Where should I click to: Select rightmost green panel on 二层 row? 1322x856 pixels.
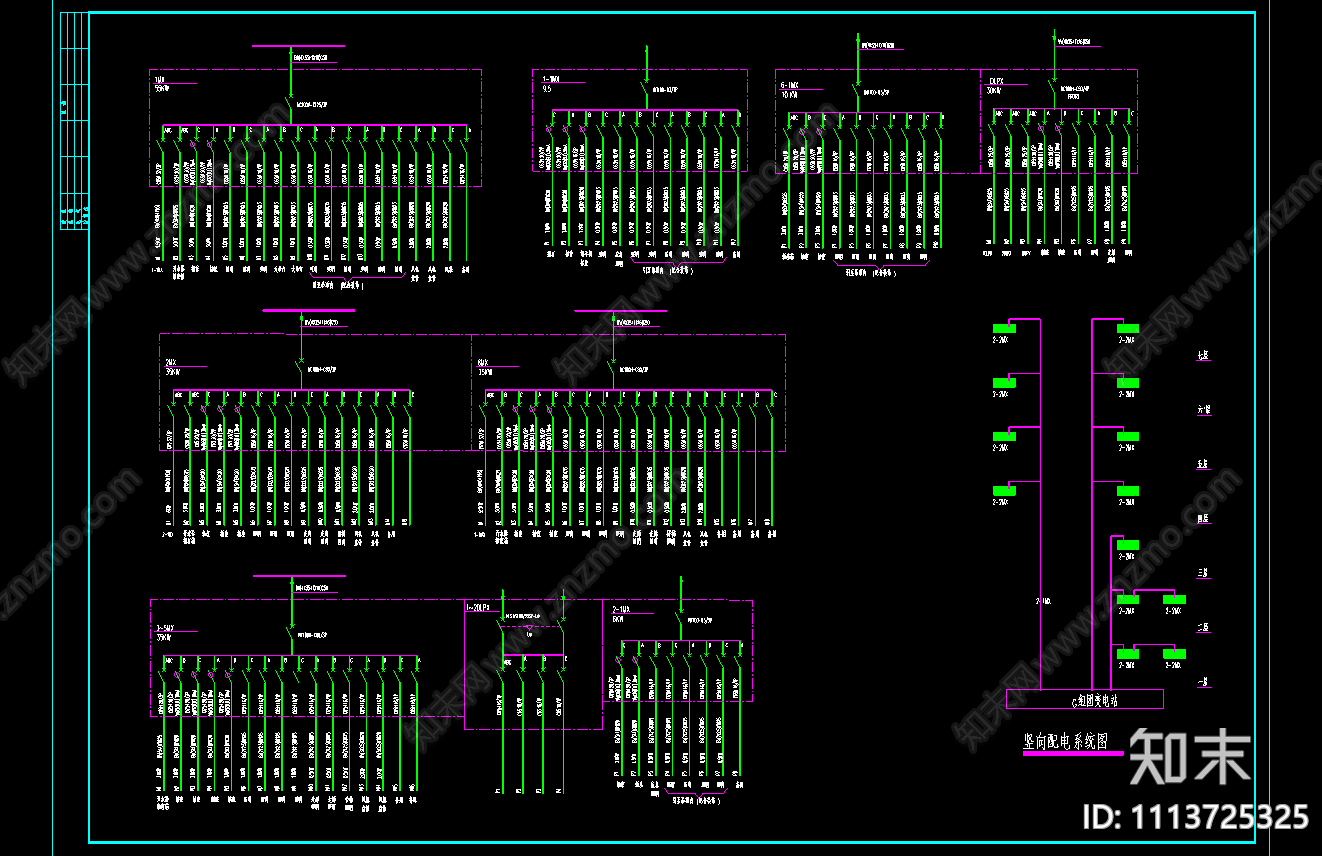[x=1174, y=599]
